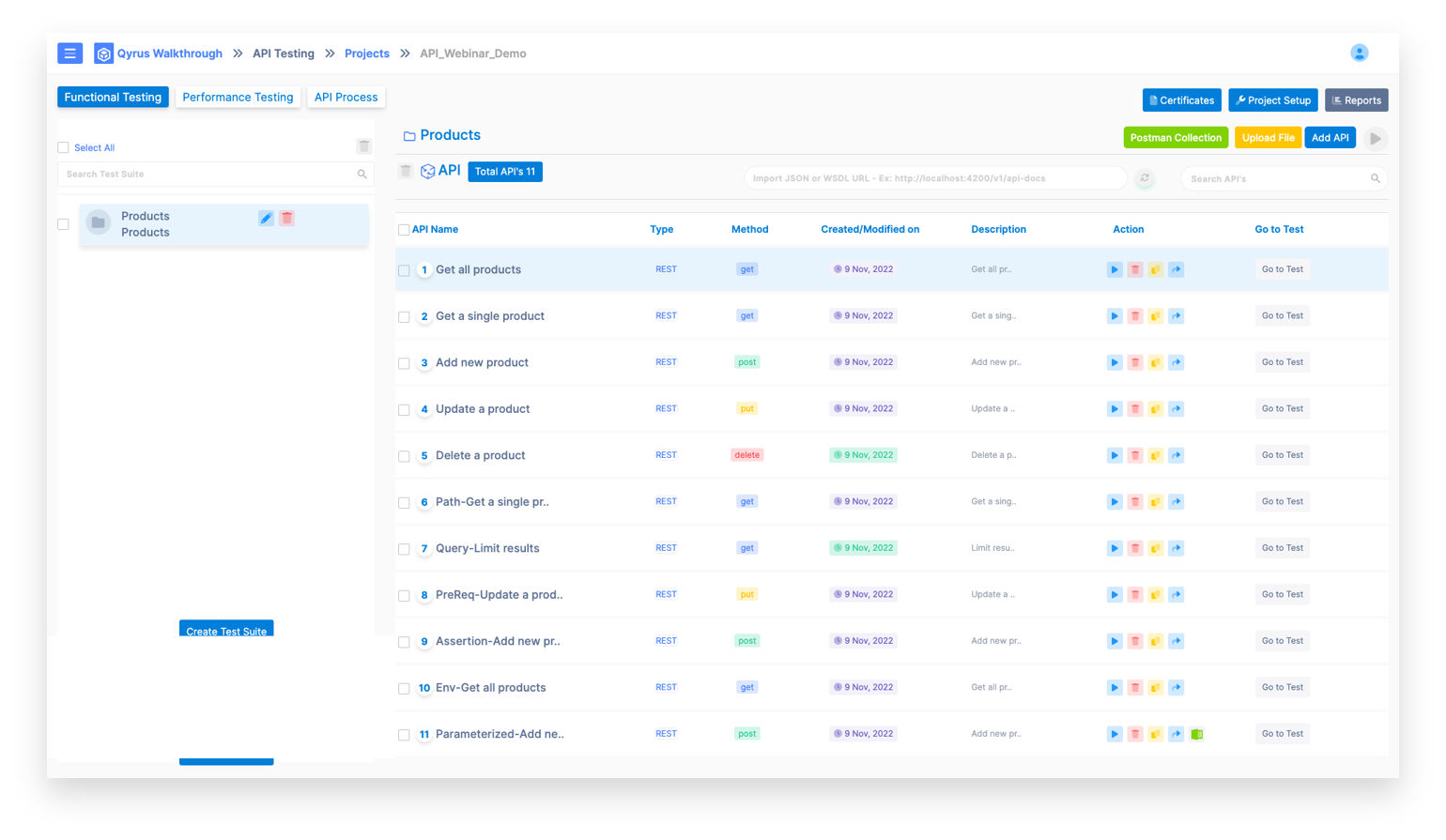Edit the Products test suite

click(x=267, y=218)
